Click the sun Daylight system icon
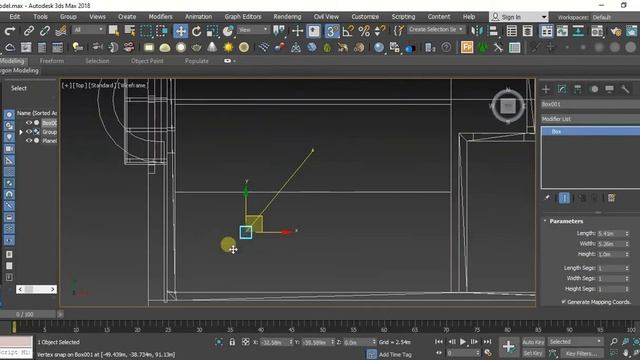The height and width of the screenshot is (360, 640). point(228,47)
